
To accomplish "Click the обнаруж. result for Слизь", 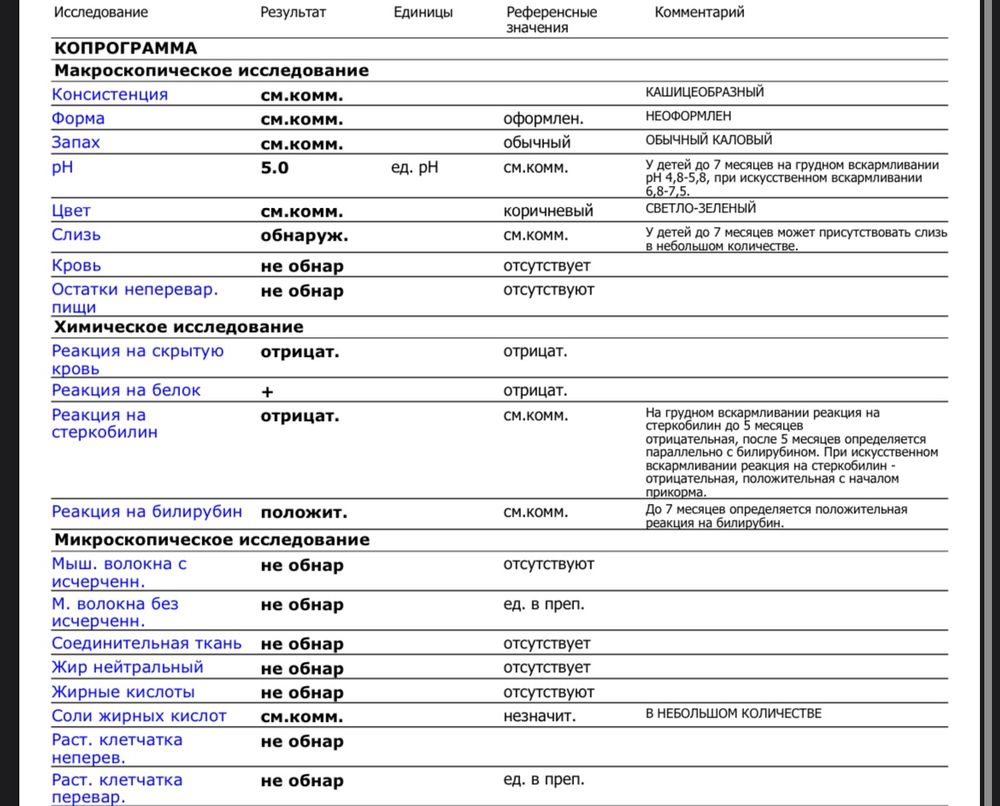I will tap(304, 236).
